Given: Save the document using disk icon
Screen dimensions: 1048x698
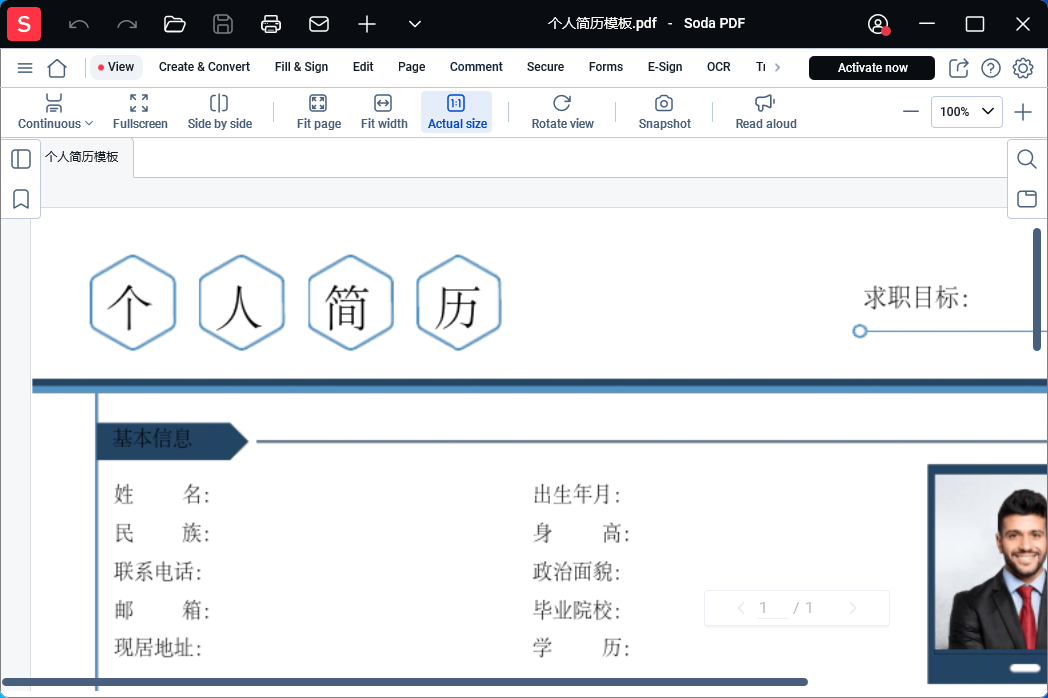Looking at the screenshot, I should 223,25.
